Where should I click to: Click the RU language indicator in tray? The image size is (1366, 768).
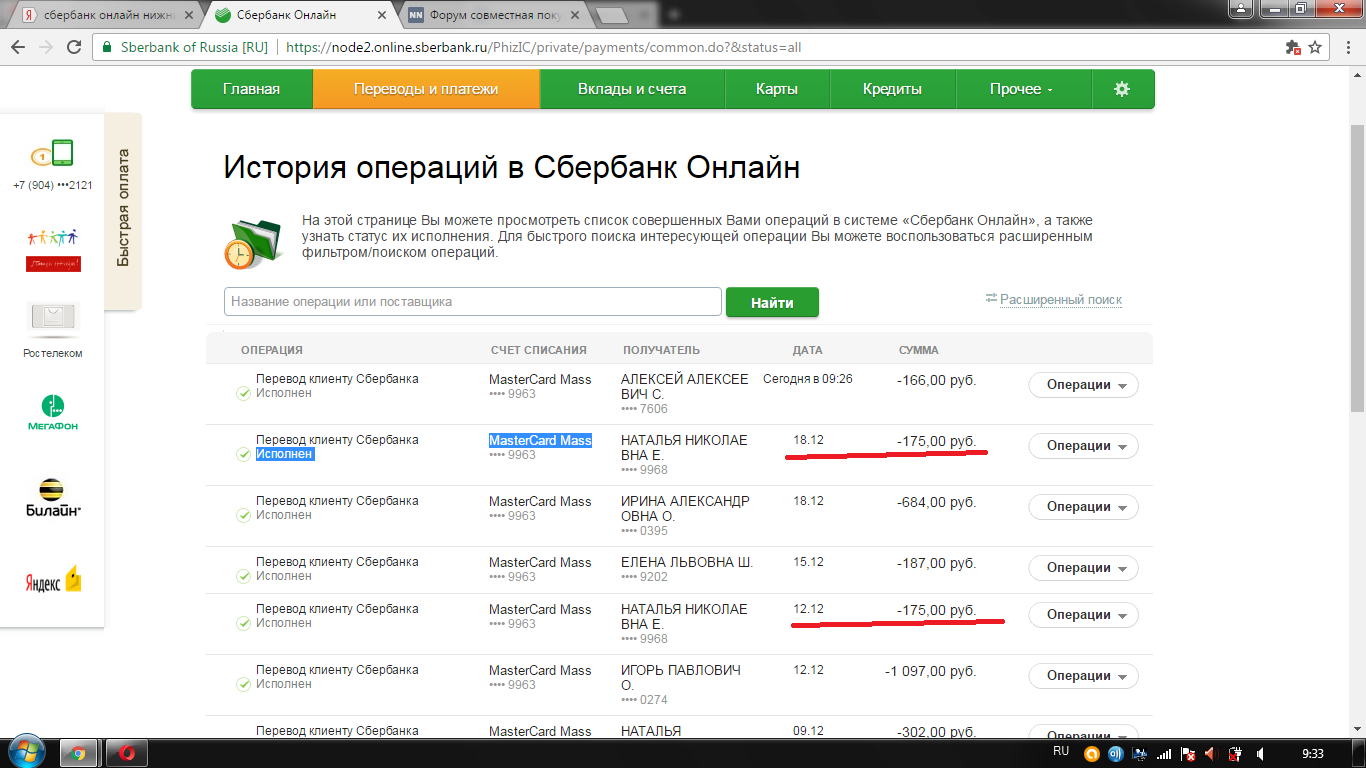pyautogui.click(x=1061, y=751)
